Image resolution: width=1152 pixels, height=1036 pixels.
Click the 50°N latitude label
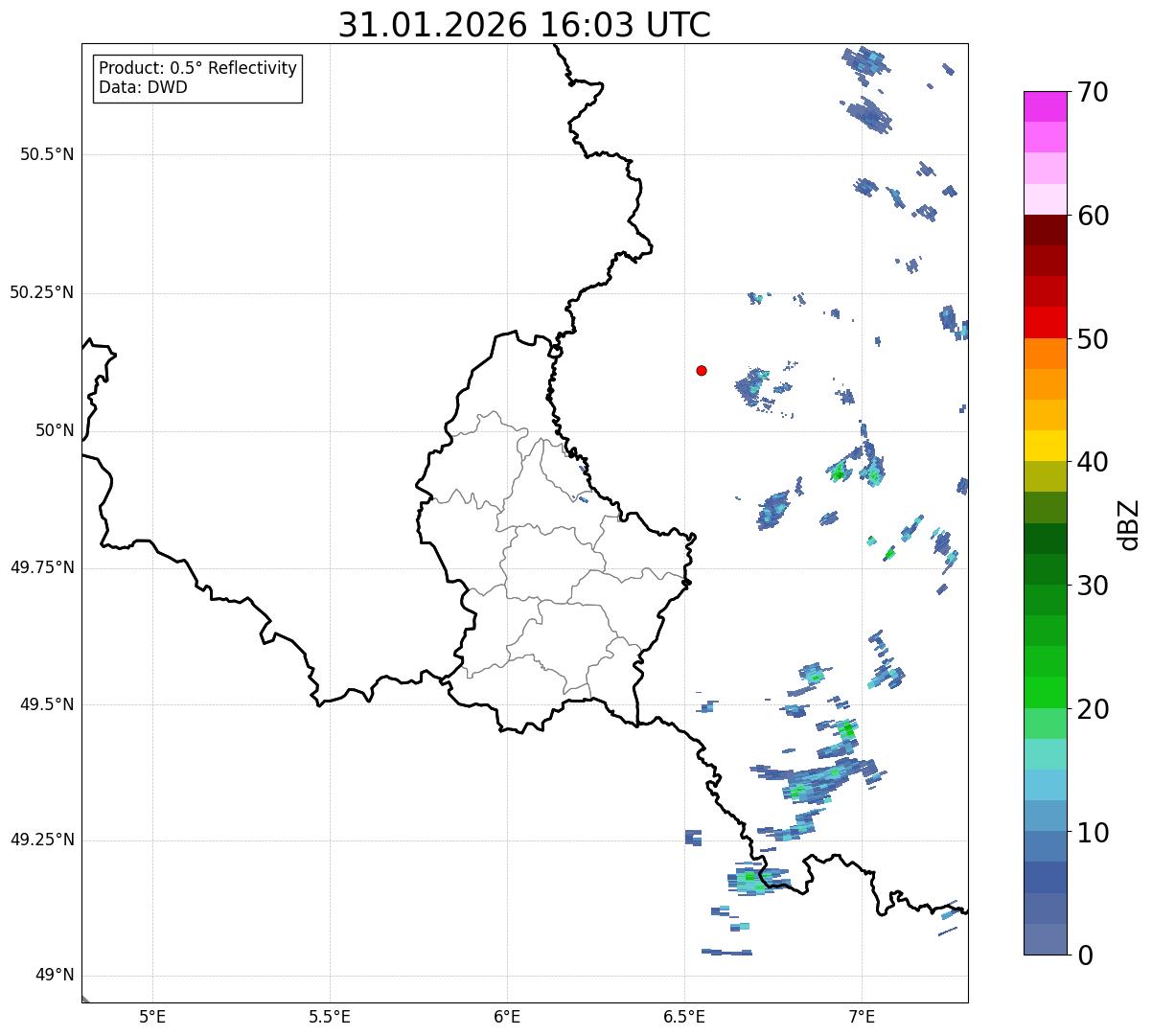[x=55, y=430]
